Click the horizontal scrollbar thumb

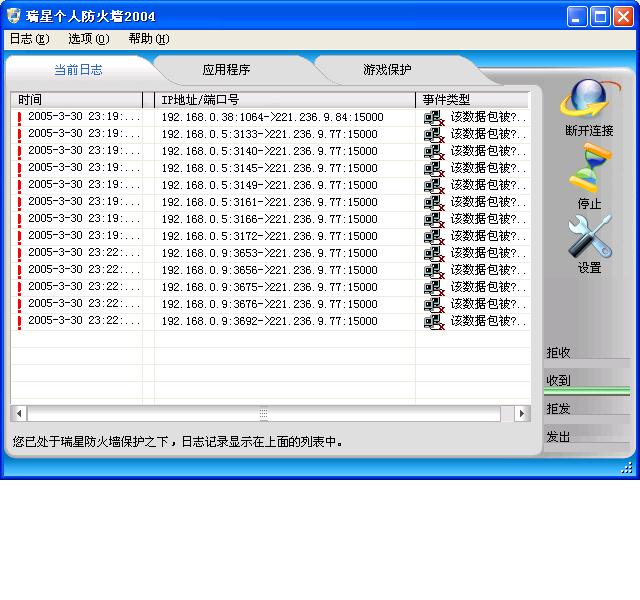coord(264,413)
